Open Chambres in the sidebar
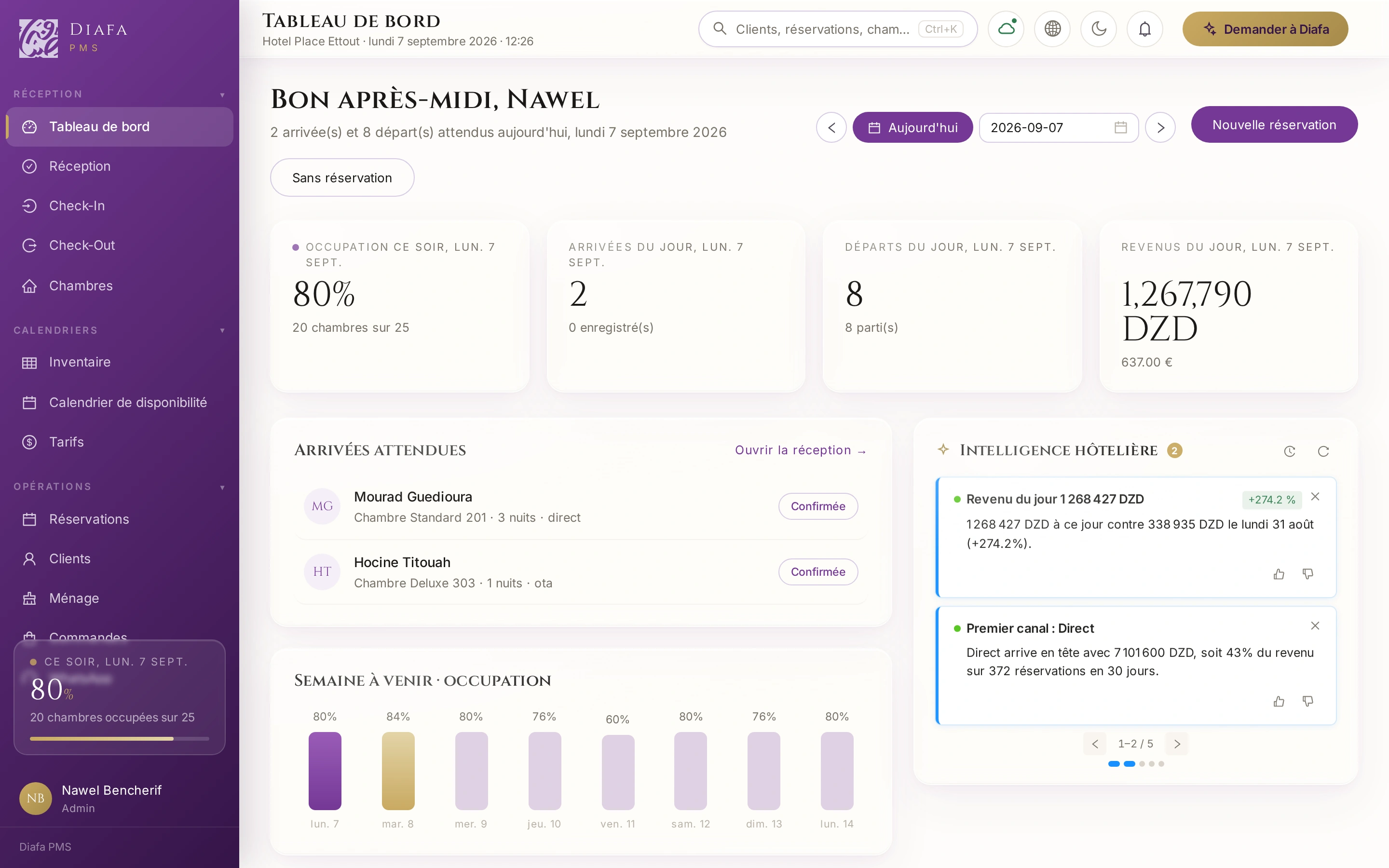The height and width of the screenshot is (868, 1389). tap(120, 286)
